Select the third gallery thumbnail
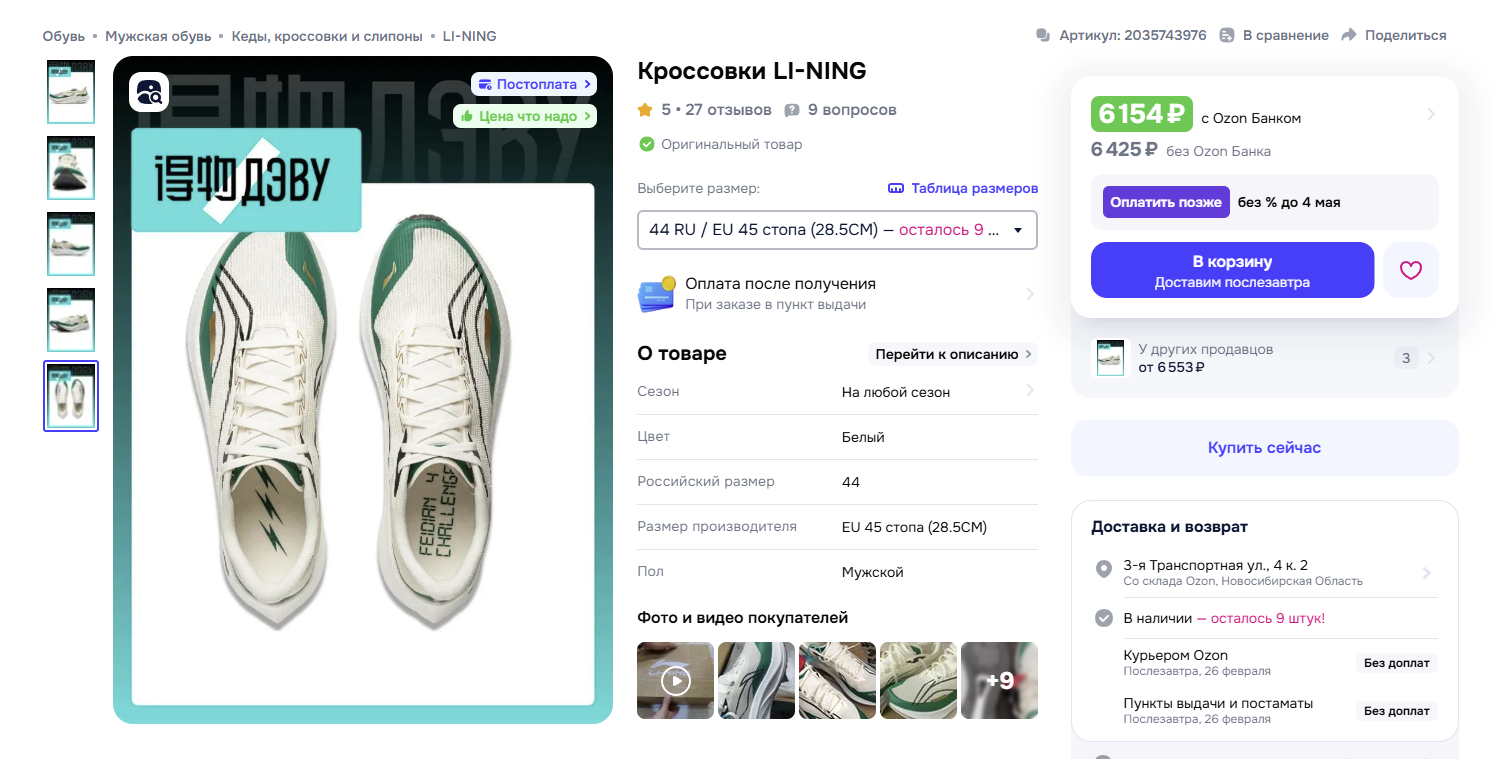 [71, 243]
